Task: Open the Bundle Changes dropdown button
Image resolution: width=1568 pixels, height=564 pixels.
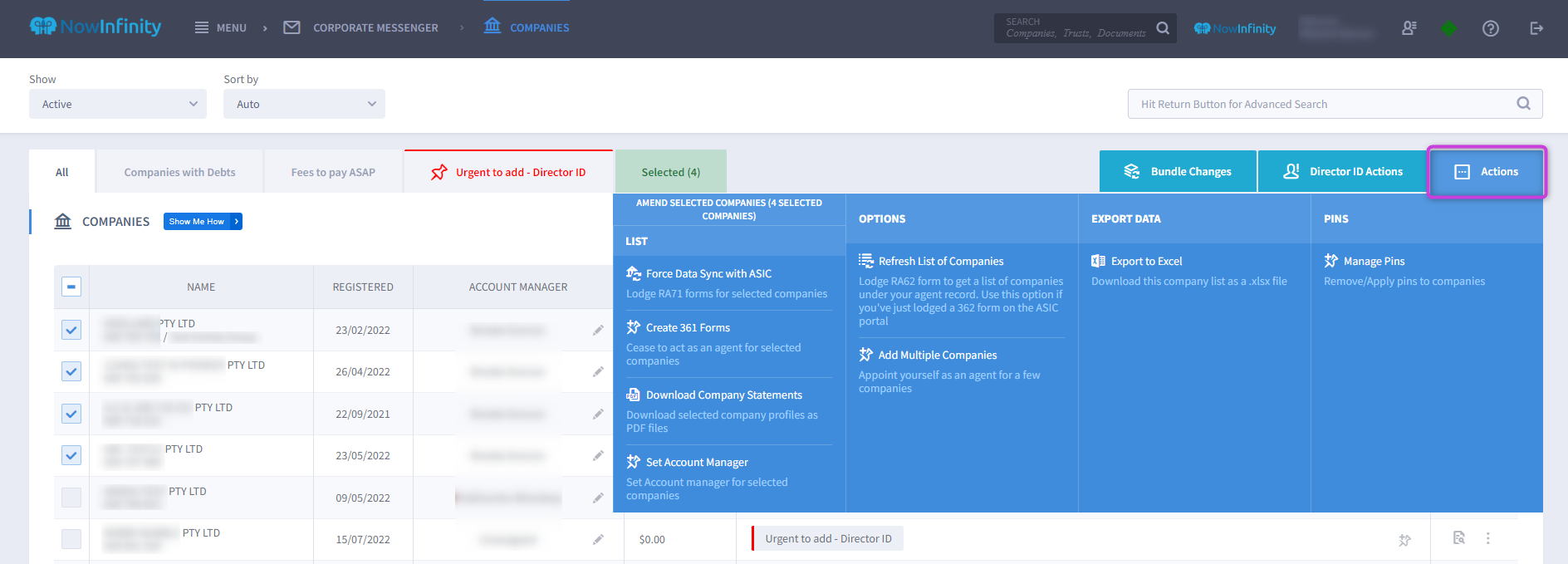Action: point(1178,172)
